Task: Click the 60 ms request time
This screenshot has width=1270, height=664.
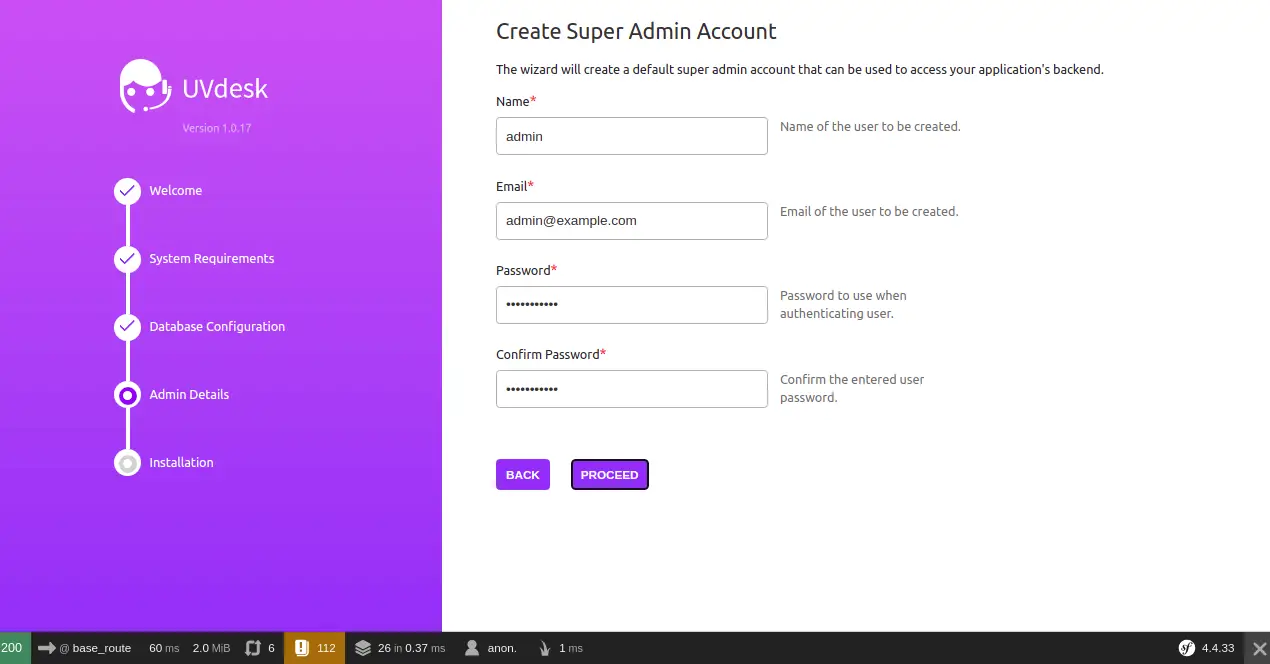Action: (x=164, y=648)
